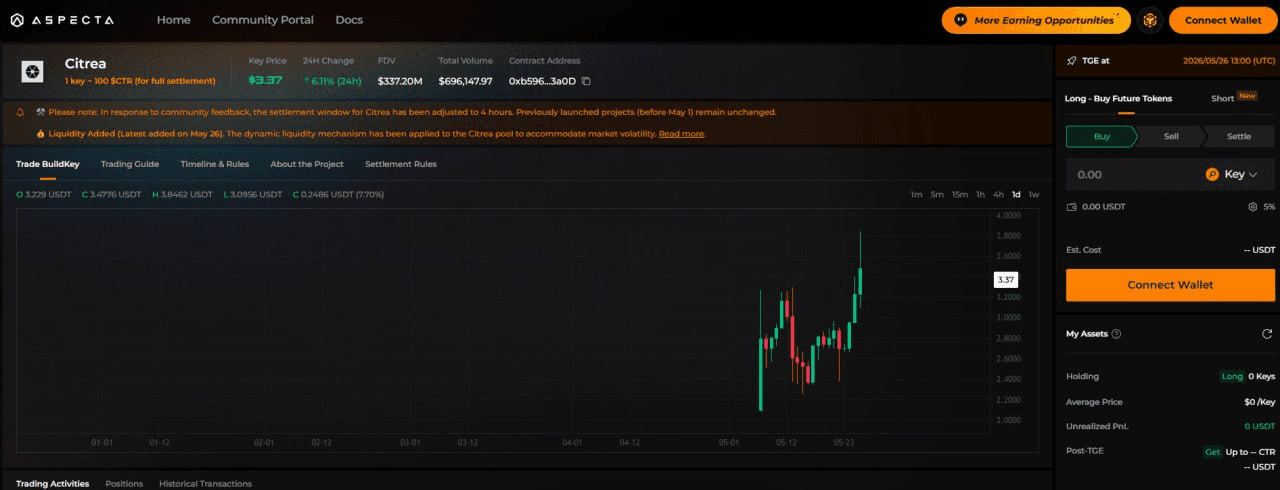The image size is (1280, 490).
Task: Select the 1w chart interval
Action: 1034,194
